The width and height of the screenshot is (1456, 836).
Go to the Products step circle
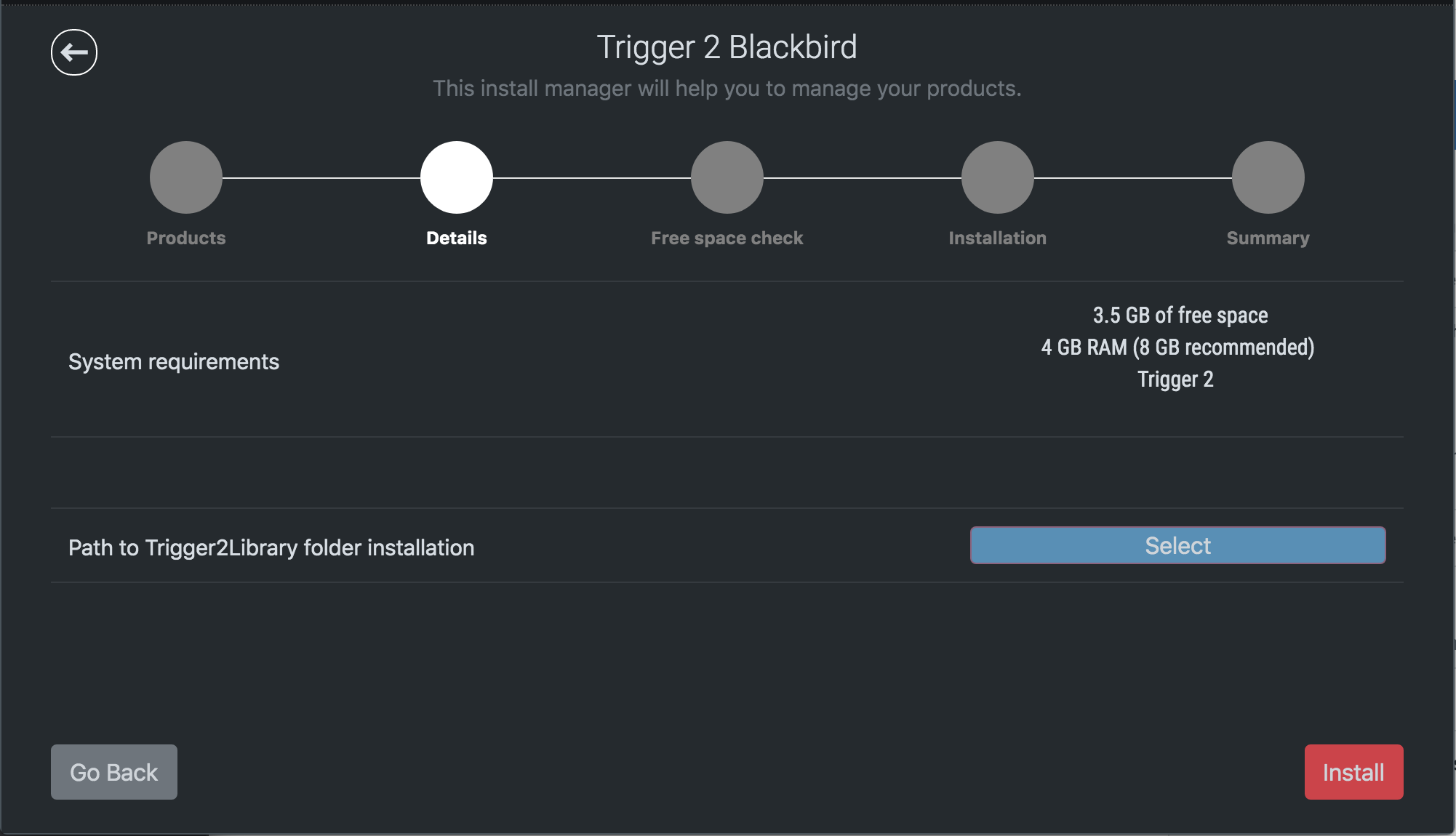point(186,177)
